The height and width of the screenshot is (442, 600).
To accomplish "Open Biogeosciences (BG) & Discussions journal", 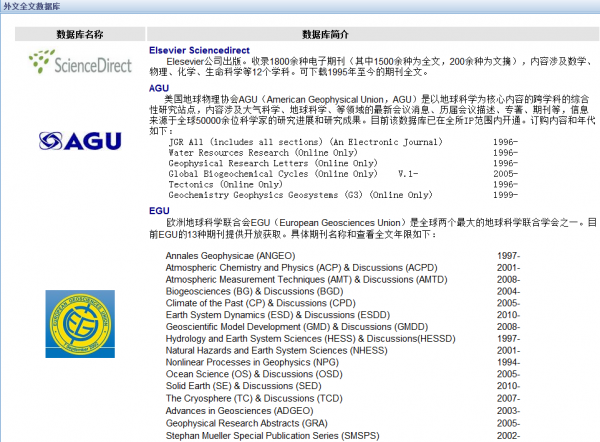I will point(254,291).
